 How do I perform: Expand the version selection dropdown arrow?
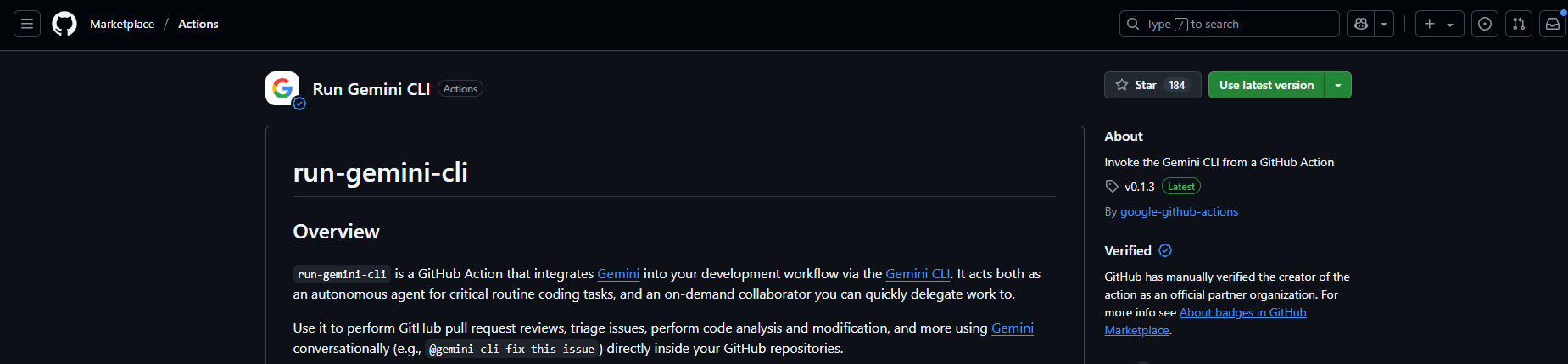tap(1338, 85)
